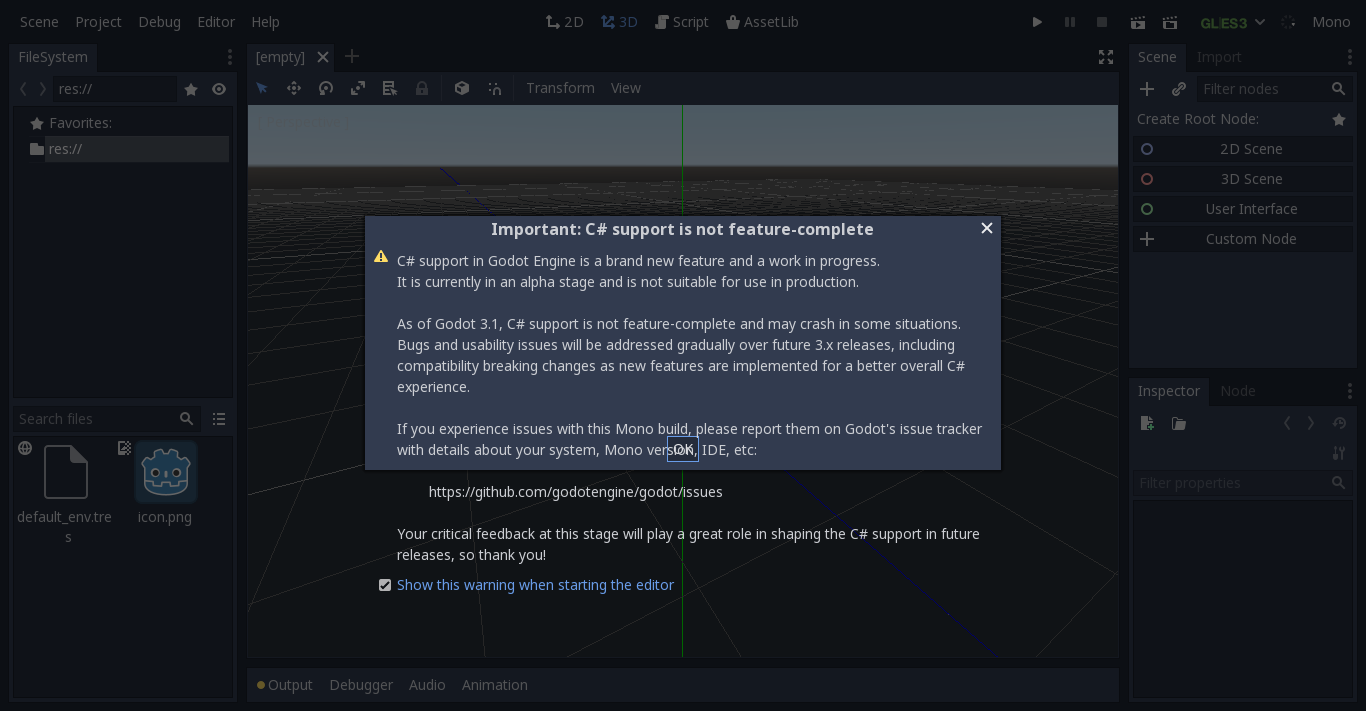Select the Select Mode tool in viewport toolbar
The width and height of the screenshot is (1366, 711).
pyautogui.click(x=262, y=88)
